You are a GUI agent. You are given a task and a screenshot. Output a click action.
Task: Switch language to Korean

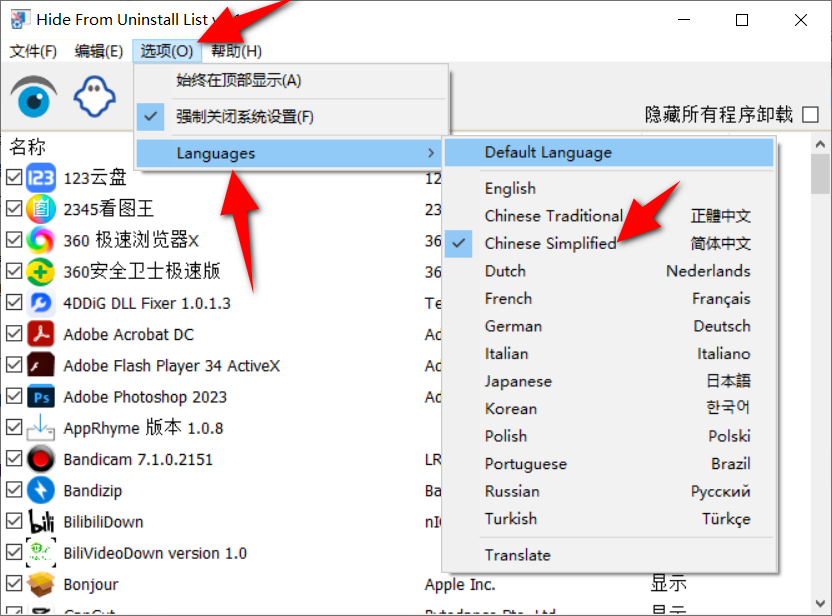click(x=609, y=409)
